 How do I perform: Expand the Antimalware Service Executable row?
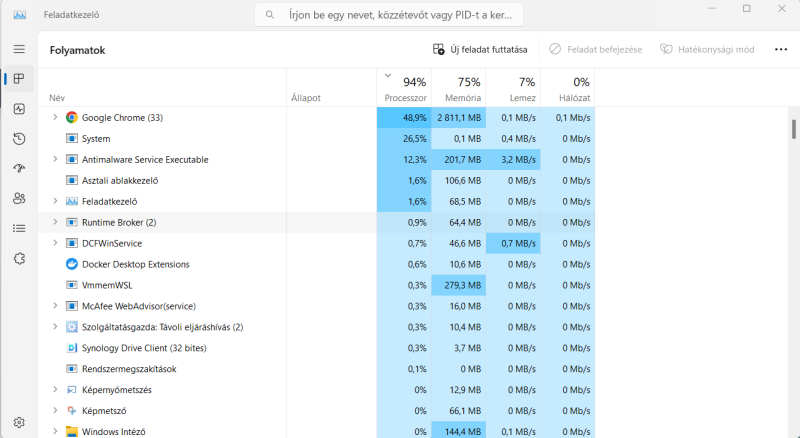coord(55,159)
